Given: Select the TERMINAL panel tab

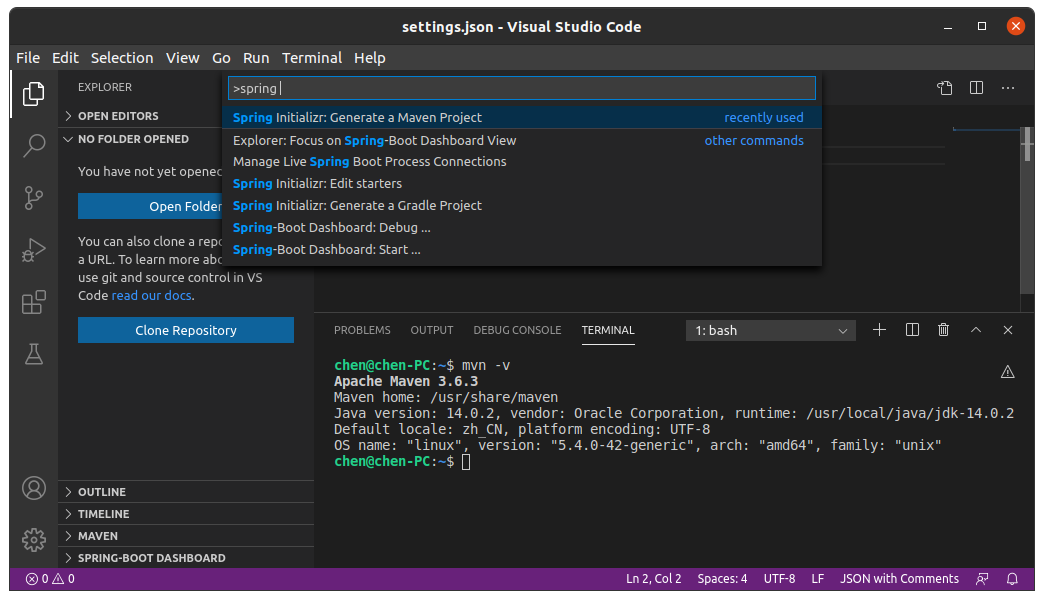Looking at the screenshot, I should point(608,330).
